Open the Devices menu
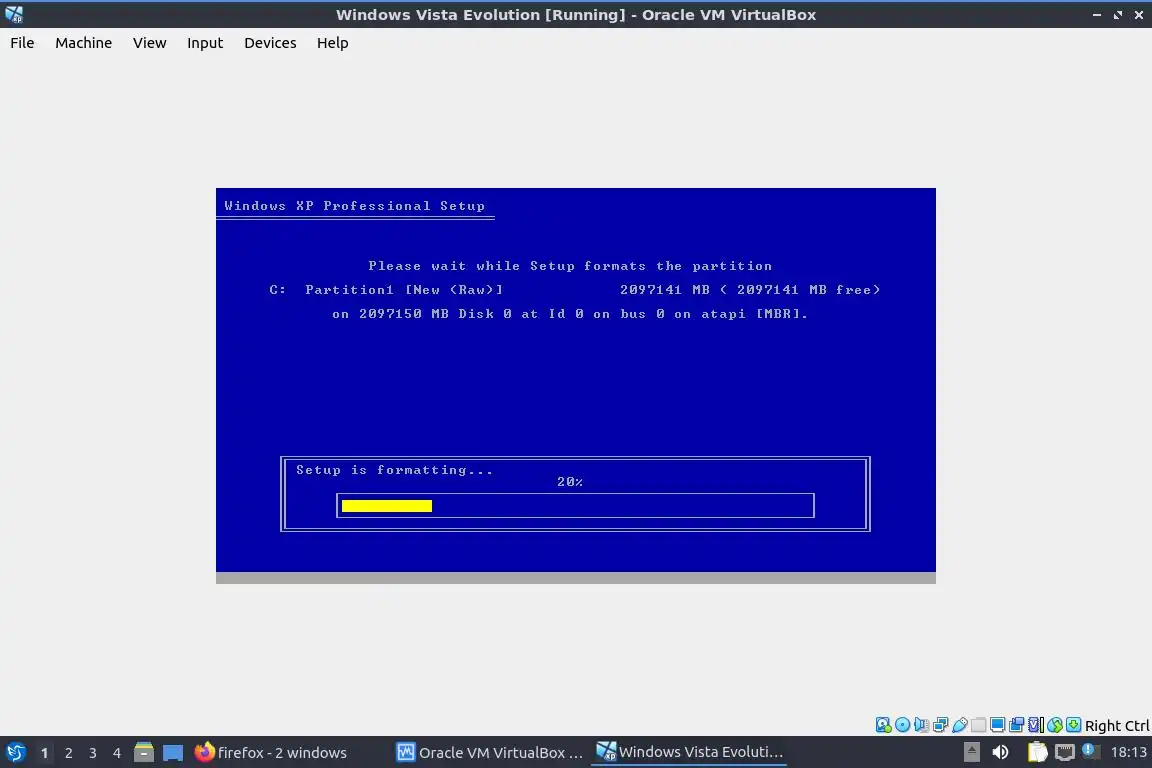This screenshot has height=768, width=1152. pos(270,43)
